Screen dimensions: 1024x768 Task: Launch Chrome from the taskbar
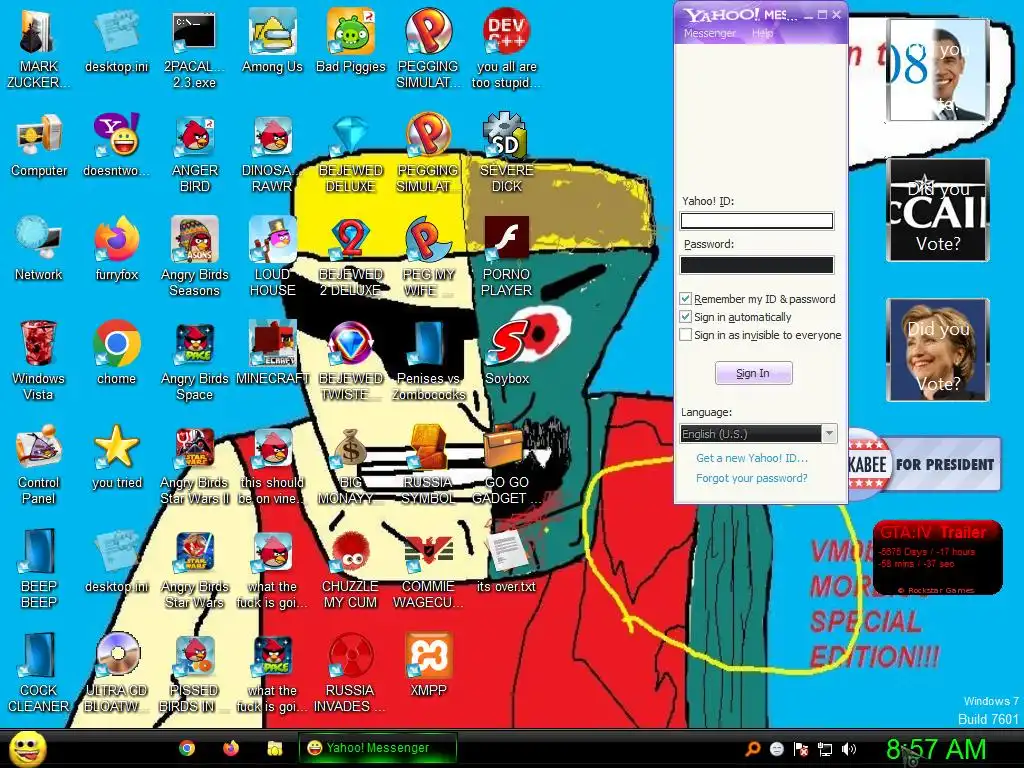(187, 748)
